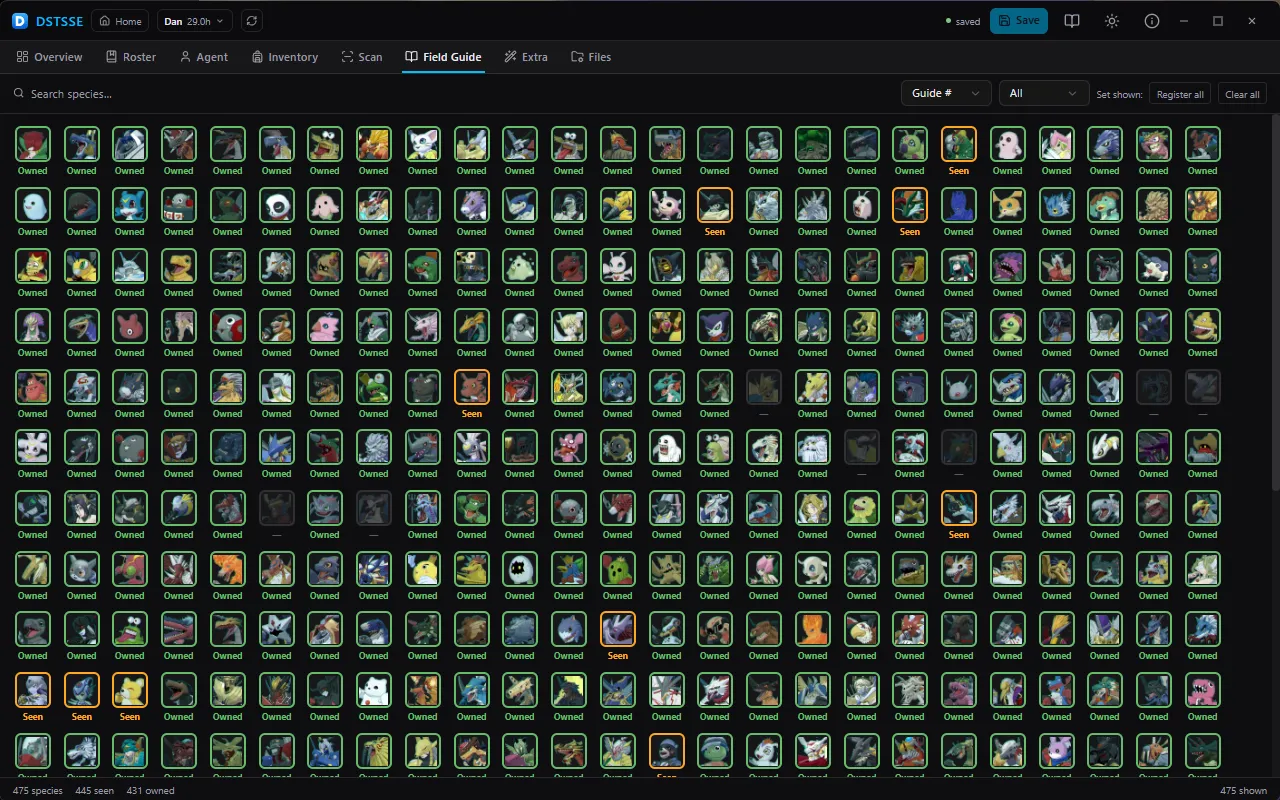The width and height of the screenshot is (1280, 800).
Task: Switch to the Files tab
Action: (591, 57)
